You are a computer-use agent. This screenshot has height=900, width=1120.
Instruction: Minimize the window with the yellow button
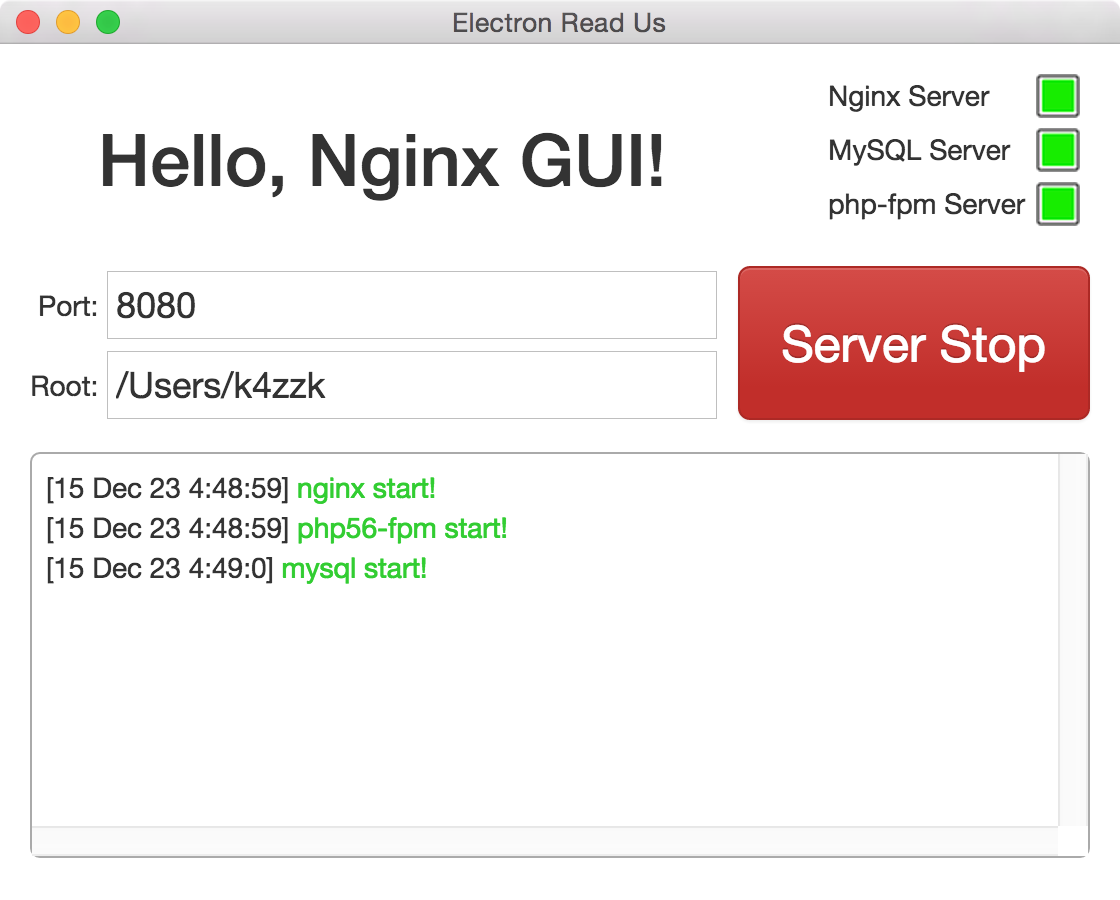tap(66, 22)
